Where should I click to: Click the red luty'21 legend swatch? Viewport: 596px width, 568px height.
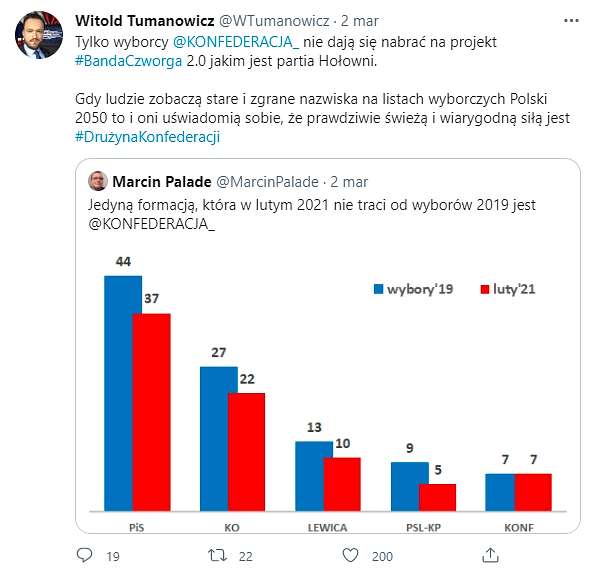[485, 289]
